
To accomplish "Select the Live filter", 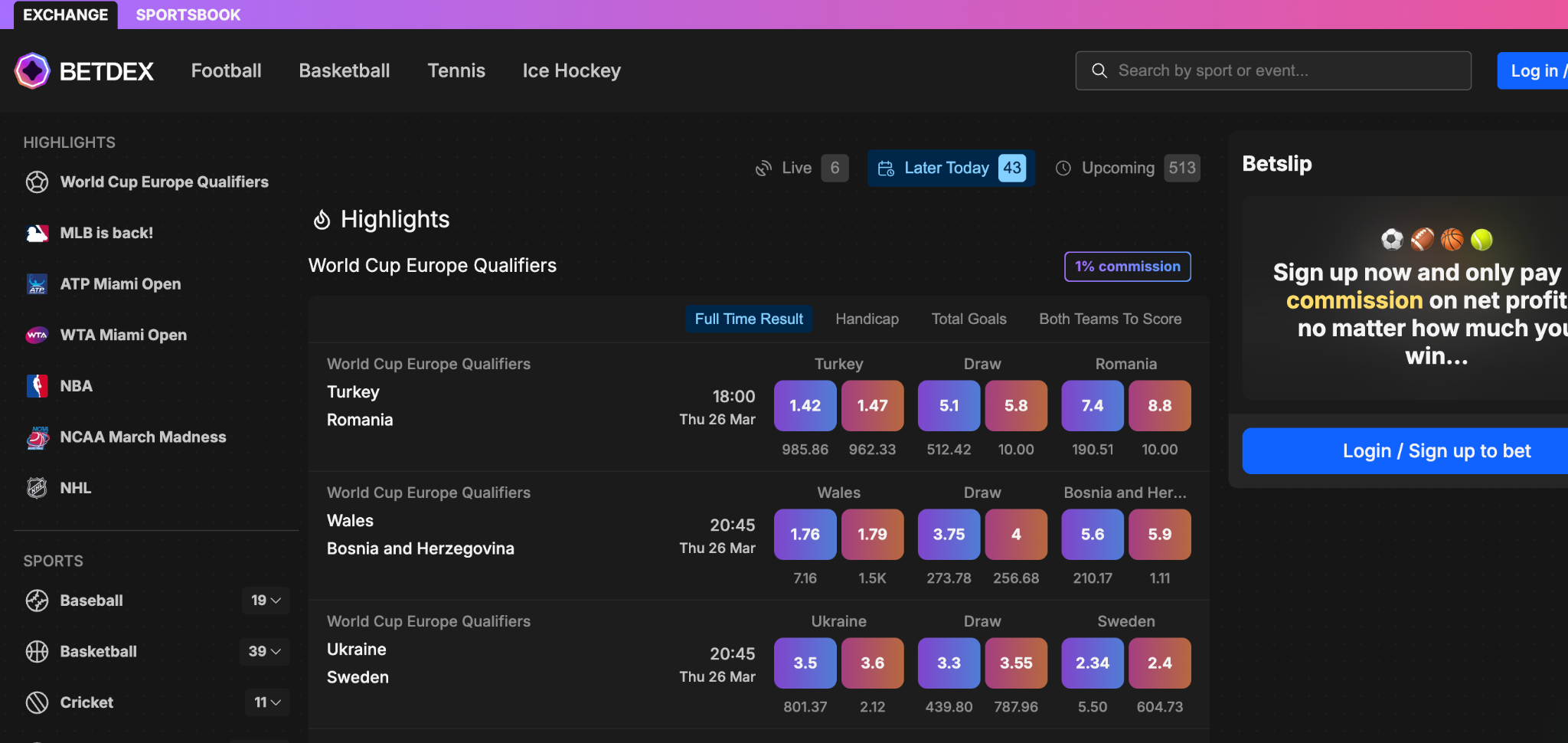I will coord(802,168).
